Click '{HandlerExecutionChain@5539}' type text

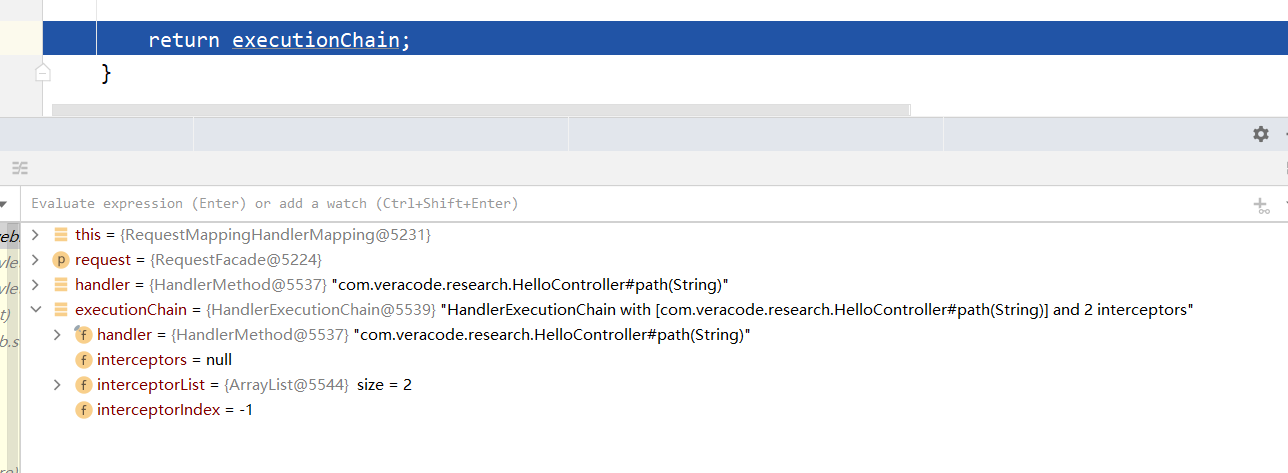[x=321, y=310]
